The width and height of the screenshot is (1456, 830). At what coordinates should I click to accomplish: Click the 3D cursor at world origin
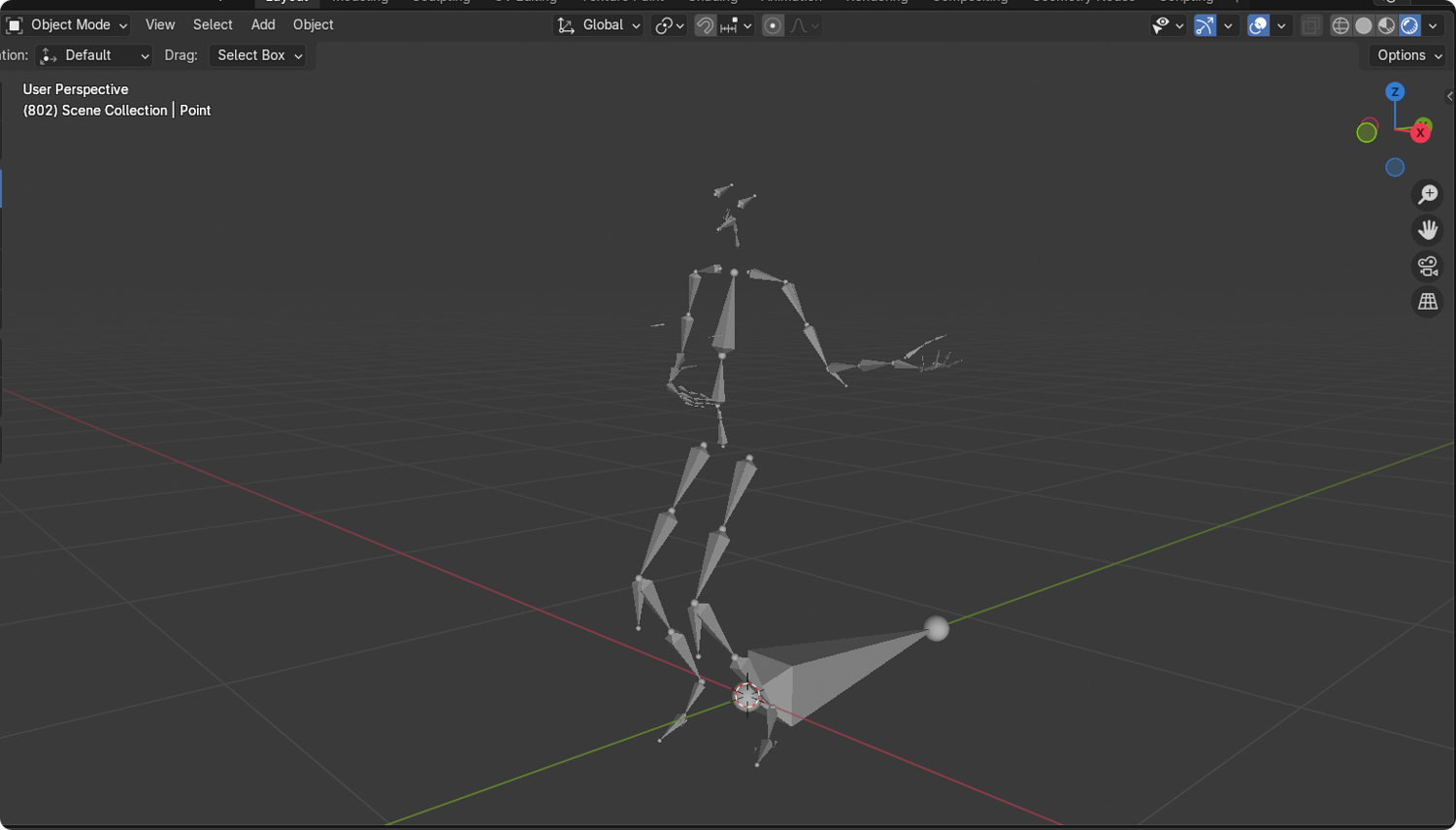(746, 695)
